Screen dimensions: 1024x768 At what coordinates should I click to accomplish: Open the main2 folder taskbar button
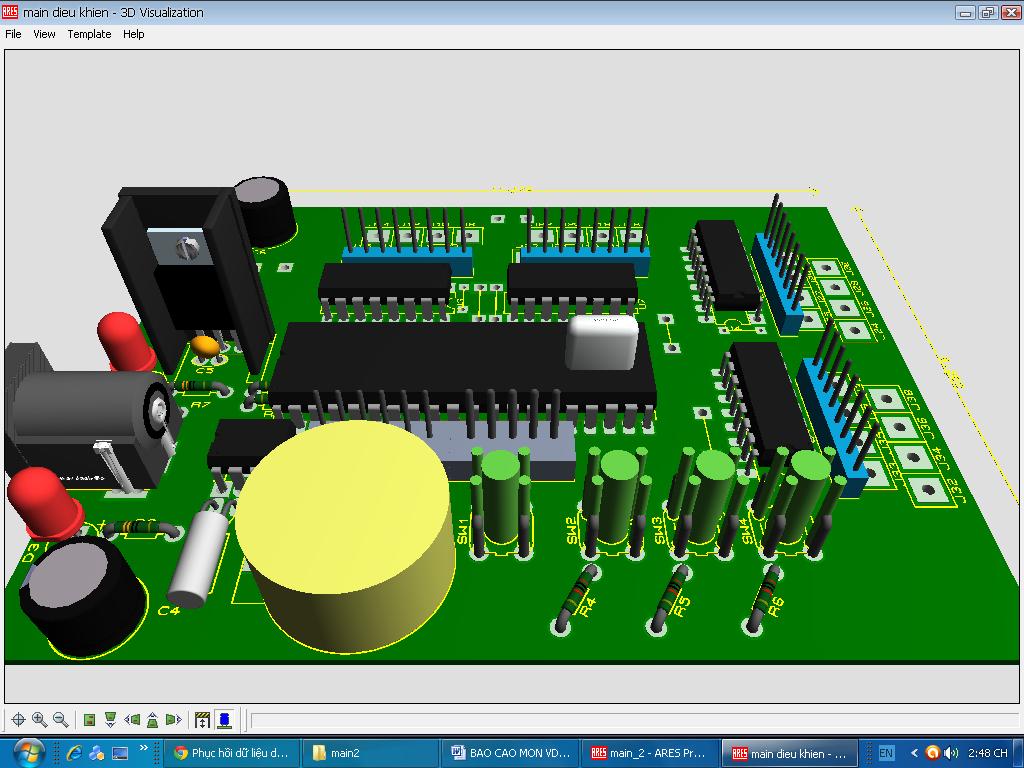click(x=368, y=753)
